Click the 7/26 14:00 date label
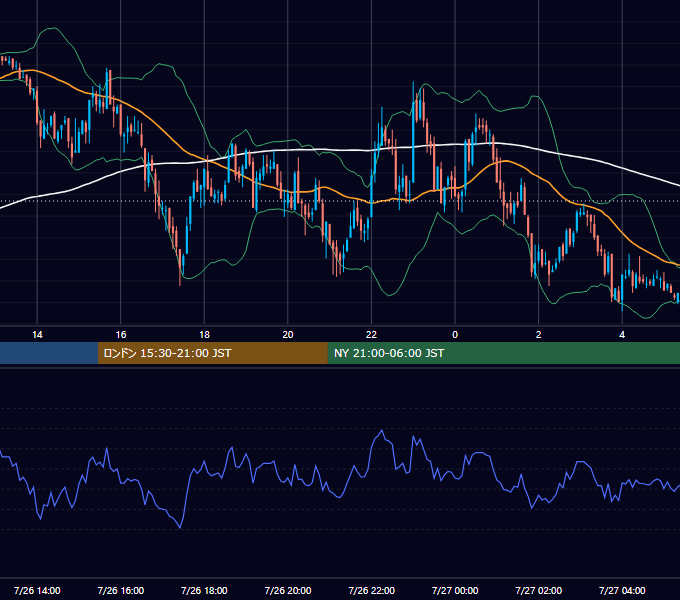The width and height of the screenshot is (680, 600). point(37,590)
